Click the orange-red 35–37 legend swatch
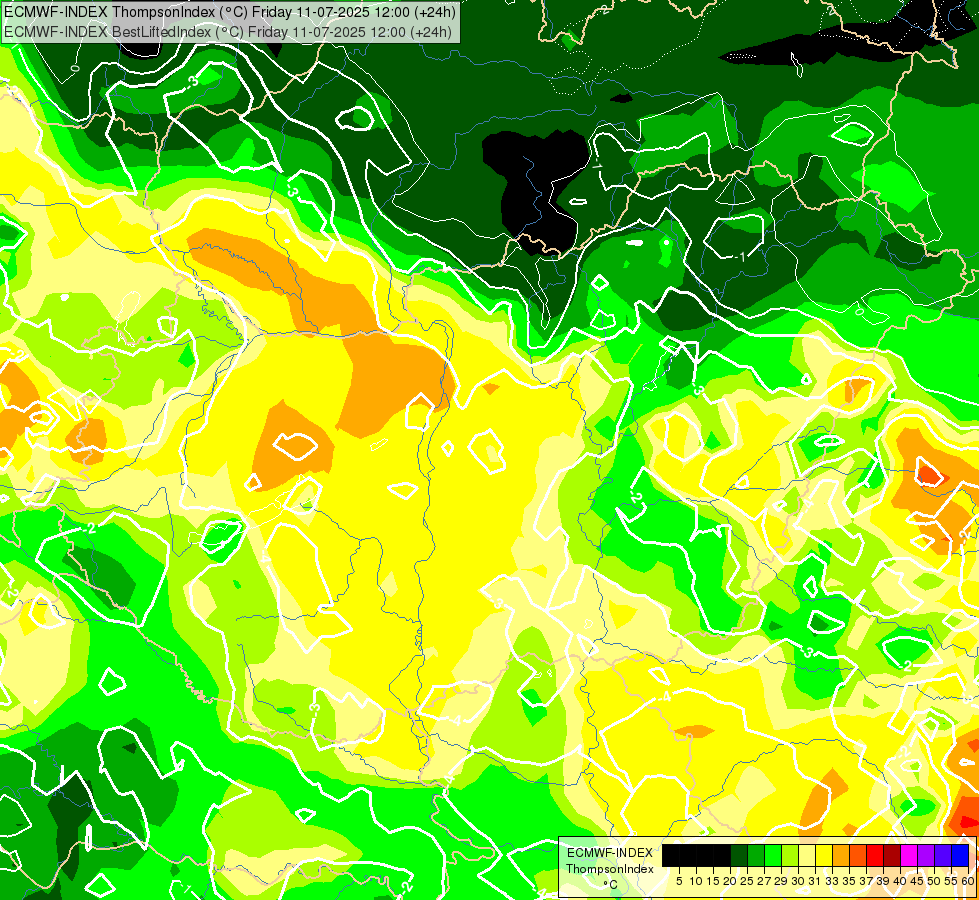The image size is (979, 900). [858, 856]
